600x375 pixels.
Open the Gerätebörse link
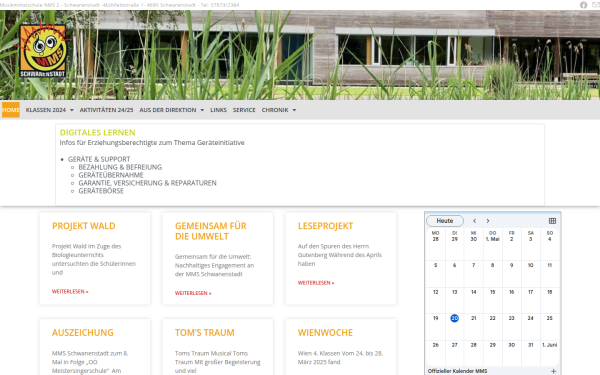coord(101,191)
